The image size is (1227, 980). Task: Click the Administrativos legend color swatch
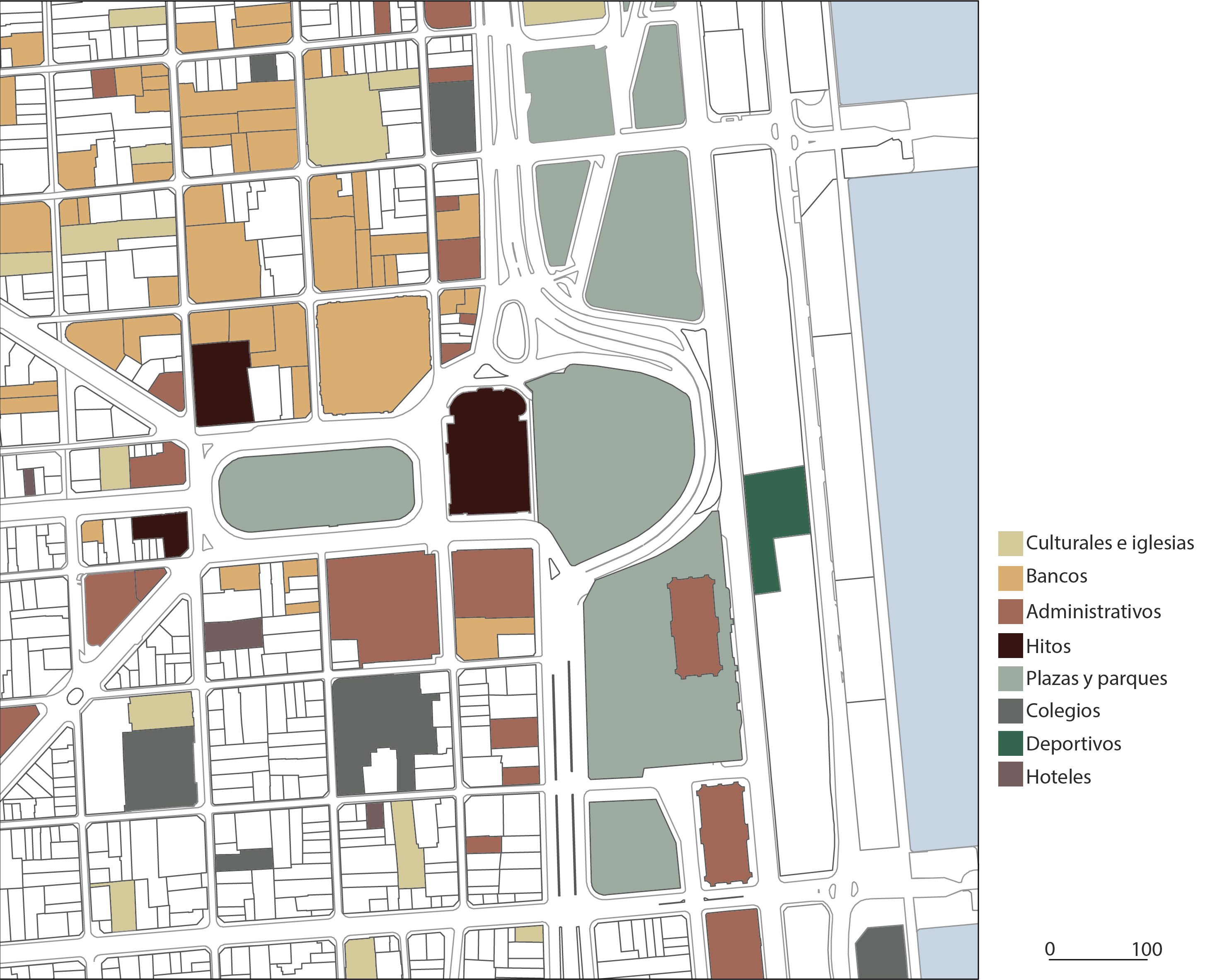[x=1010, y=612]
